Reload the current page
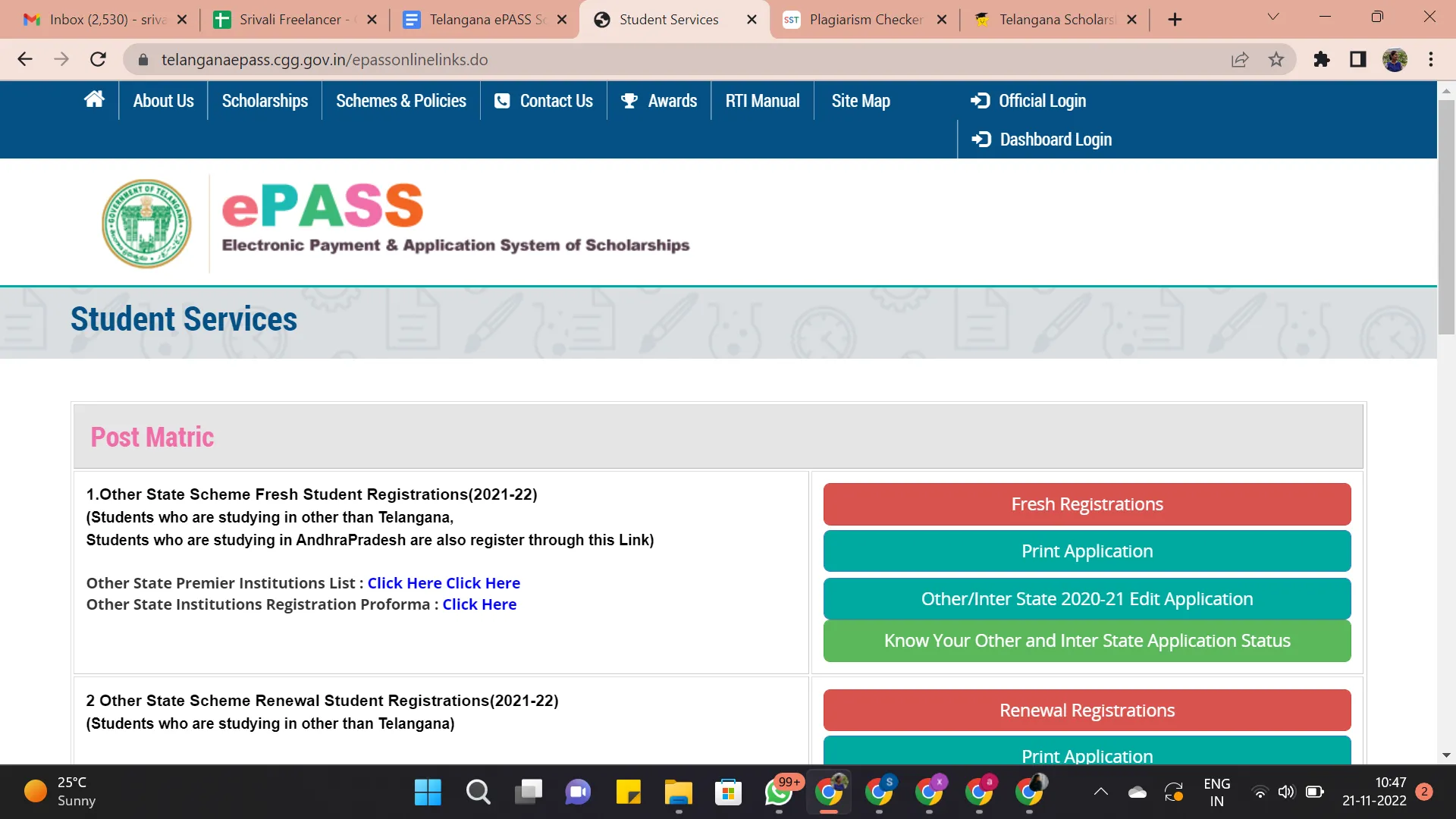Image resolution: width=1456 pixels, height=819 pixels. tap(98, 59)
